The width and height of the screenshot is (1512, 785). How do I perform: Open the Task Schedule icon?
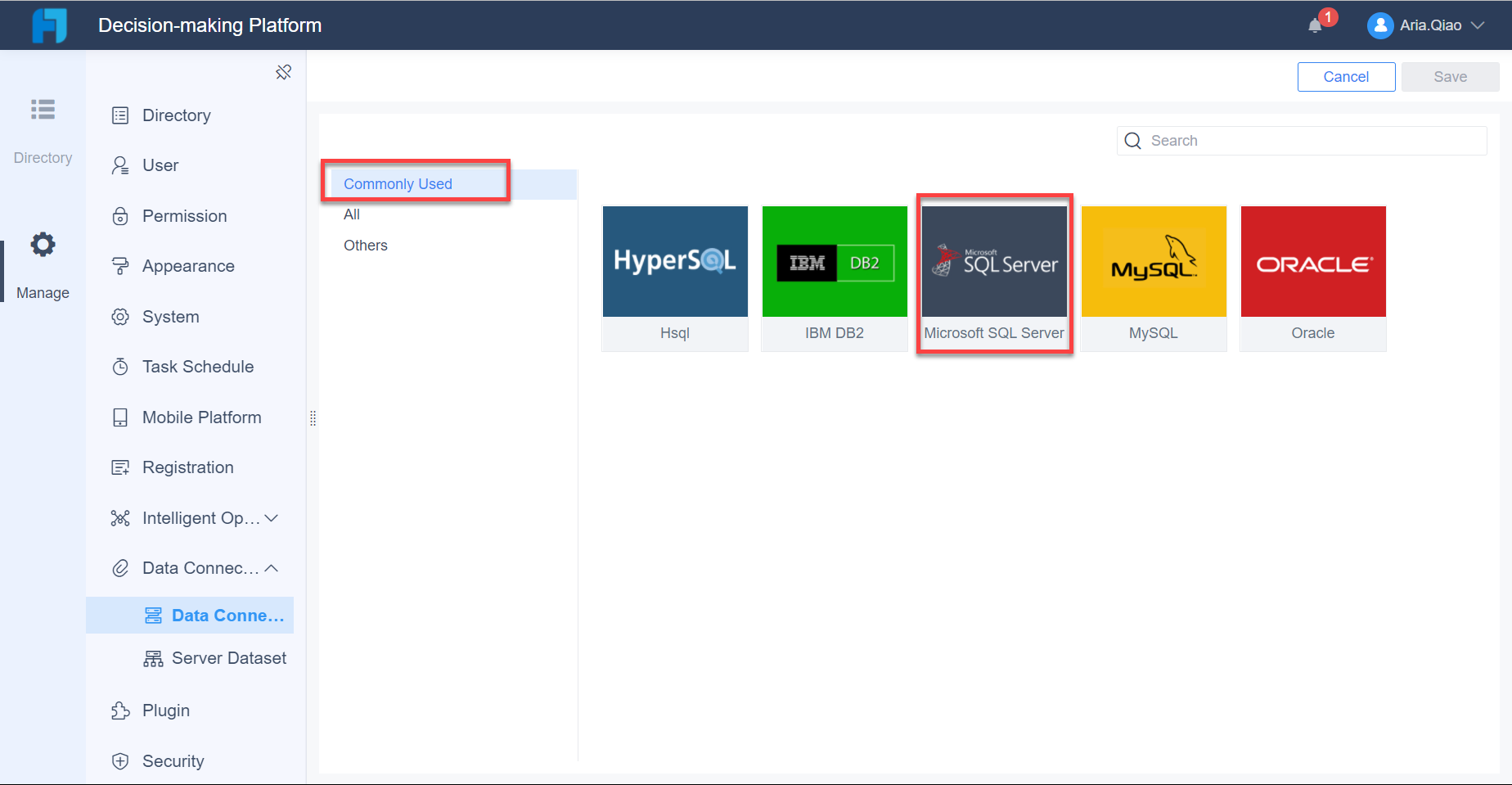(x=120, y=366)
